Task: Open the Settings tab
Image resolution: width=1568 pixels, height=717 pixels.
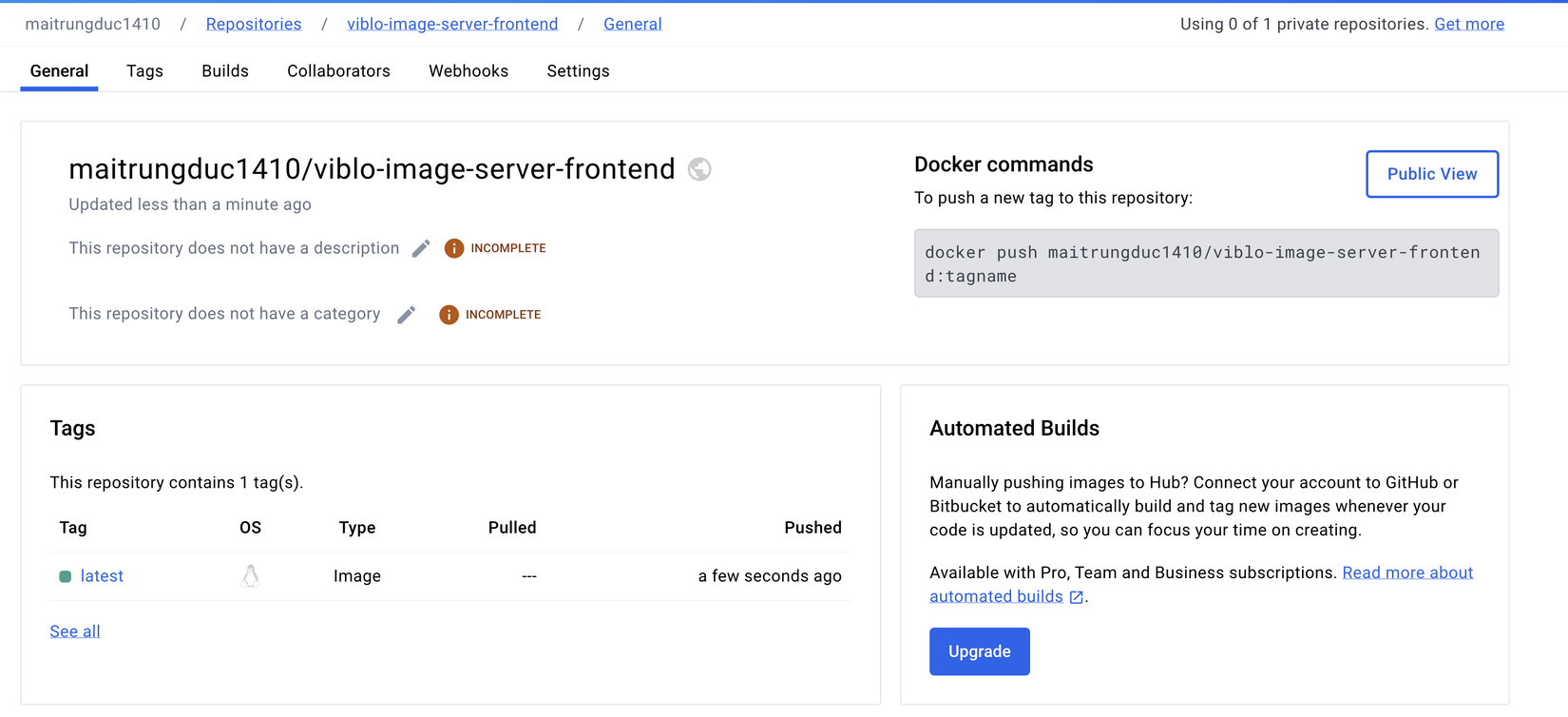Action: coord(578,71)
